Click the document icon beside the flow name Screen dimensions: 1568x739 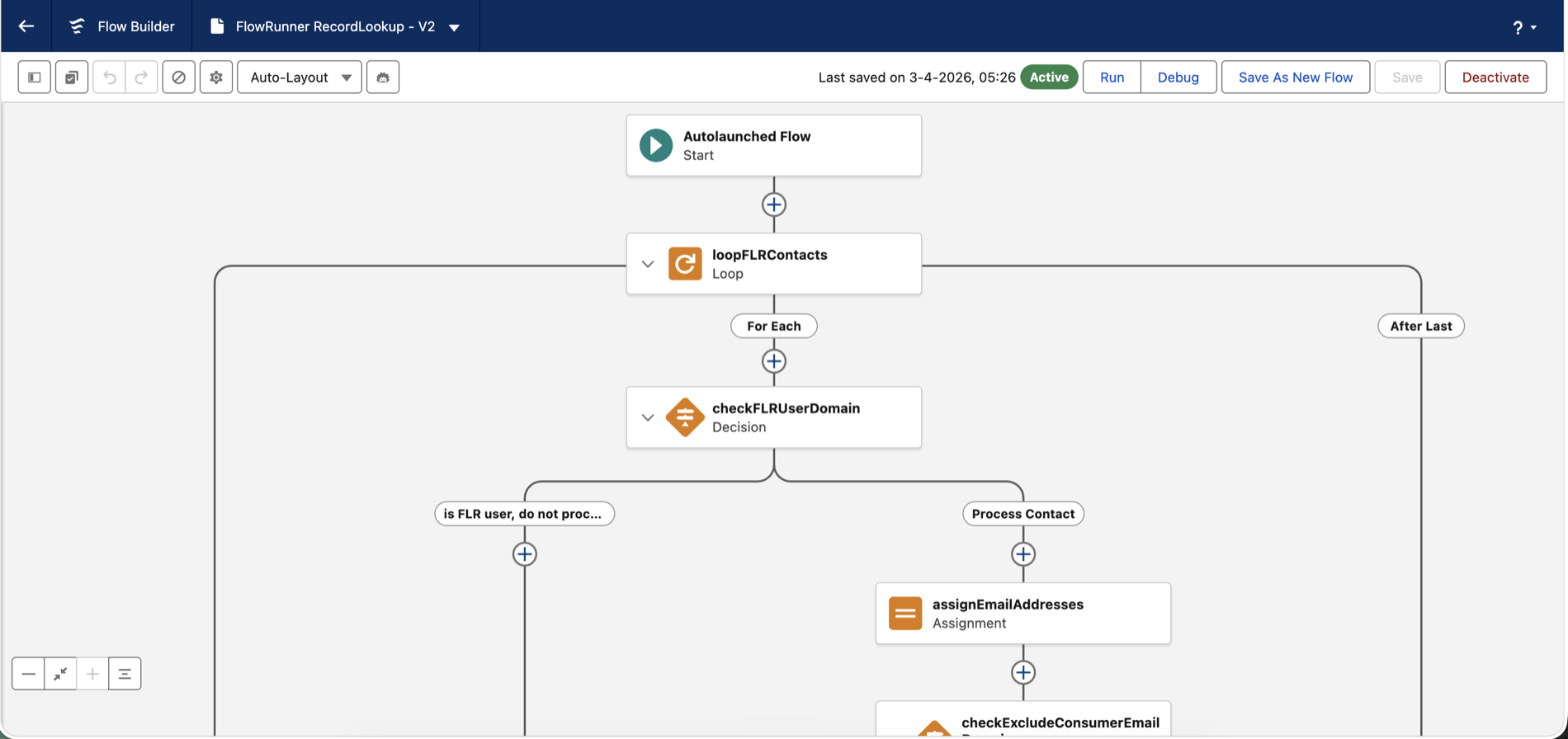pyautogui.click(x=217, y=26)
